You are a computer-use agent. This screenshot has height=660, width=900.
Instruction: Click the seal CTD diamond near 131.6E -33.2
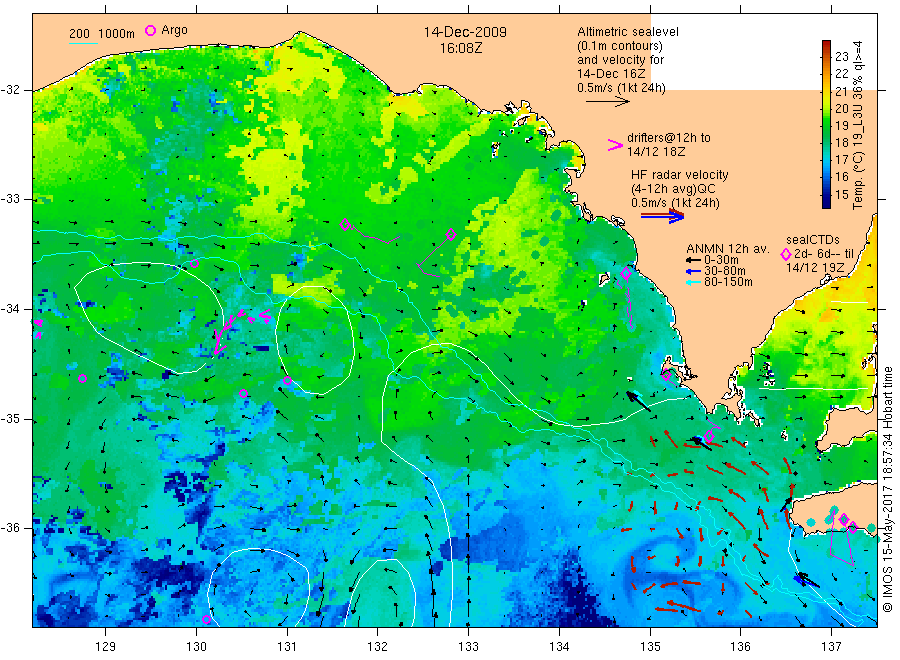345,224
